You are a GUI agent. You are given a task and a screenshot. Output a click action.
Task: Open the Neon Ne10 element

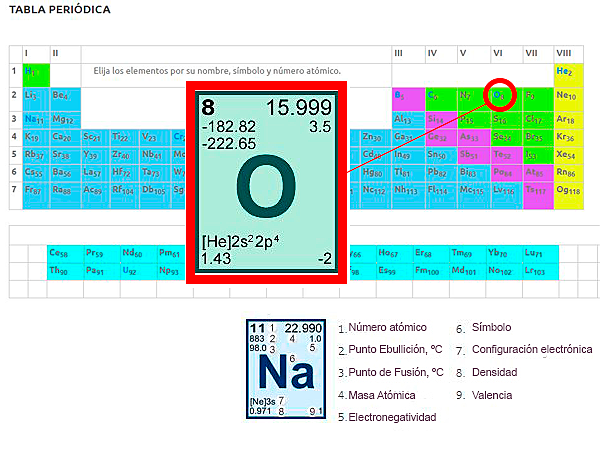[x=569, y=99]
